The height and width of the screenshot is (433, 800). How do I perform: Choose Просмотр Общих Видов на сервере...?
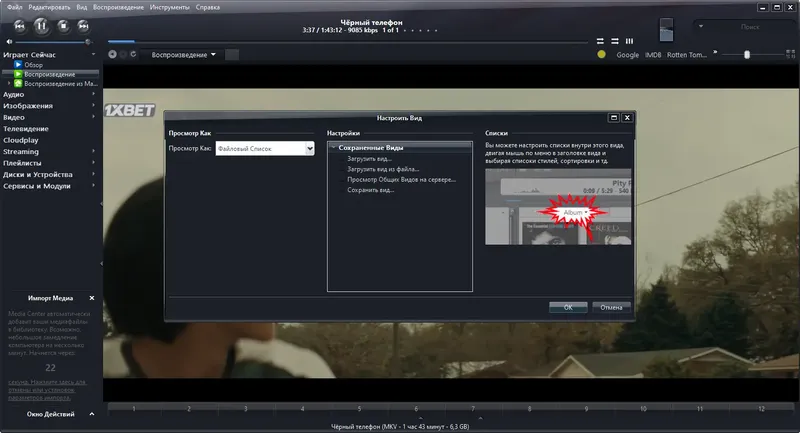pyautogui.click(x=402, y=180)
